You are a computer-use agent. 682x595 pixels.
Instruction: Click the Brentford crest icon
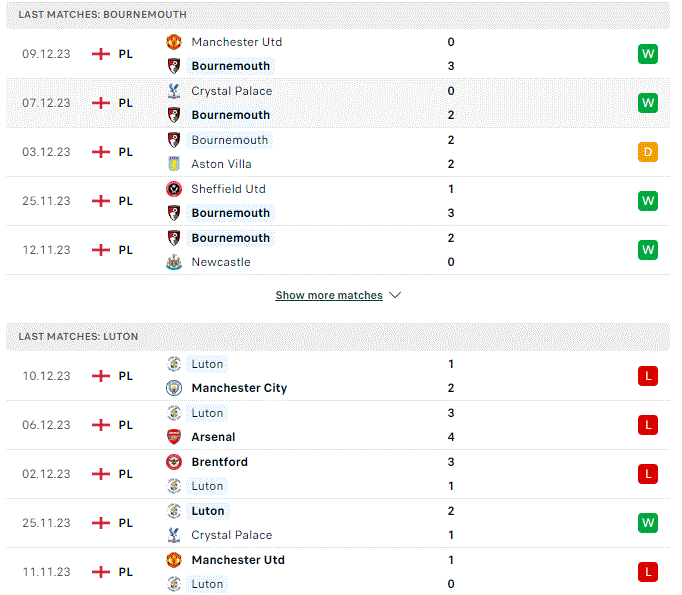coord(174,462)
